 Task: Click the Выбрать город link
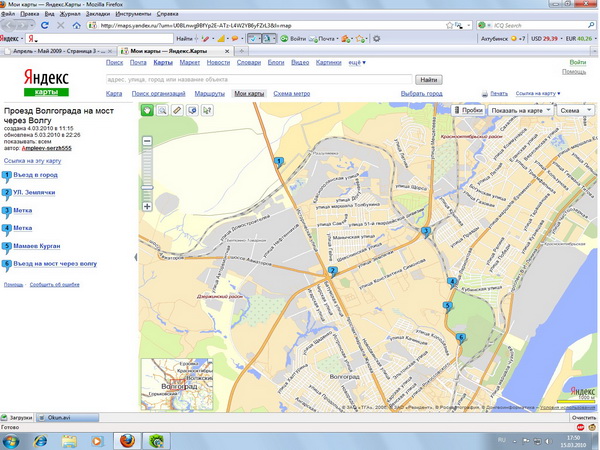421,93
